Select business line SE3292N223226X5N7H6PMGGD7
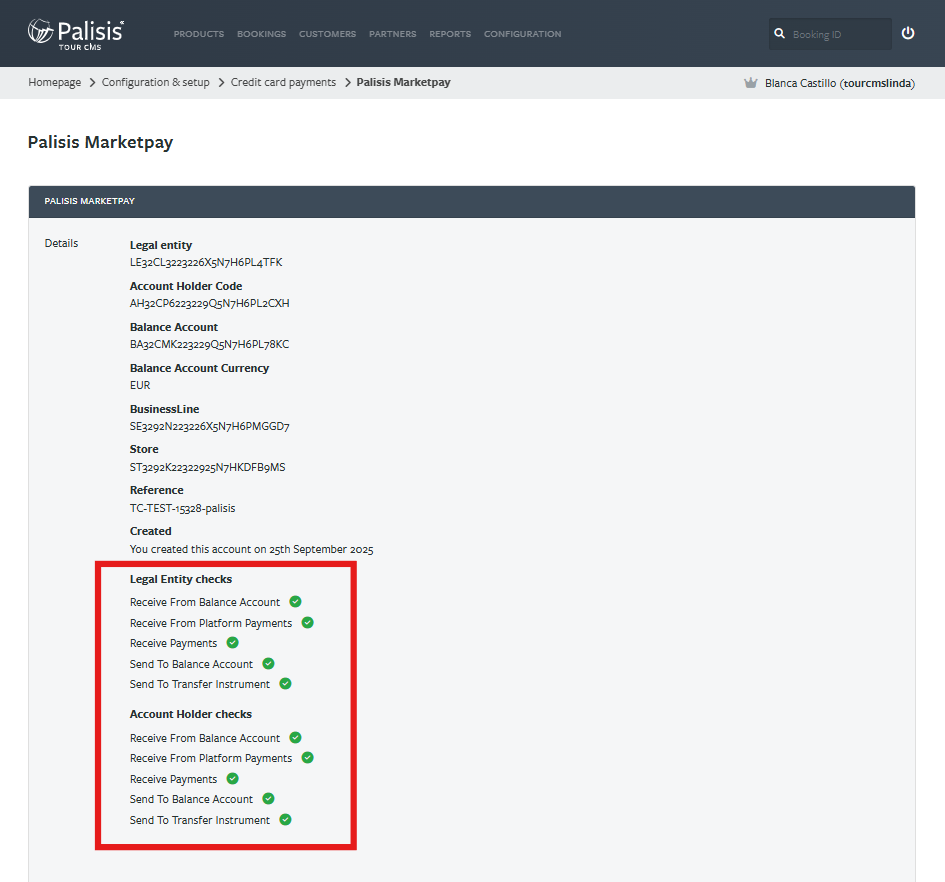Viewport: 945px width, 882px height. pyautogui.click(x=209, y=427)
